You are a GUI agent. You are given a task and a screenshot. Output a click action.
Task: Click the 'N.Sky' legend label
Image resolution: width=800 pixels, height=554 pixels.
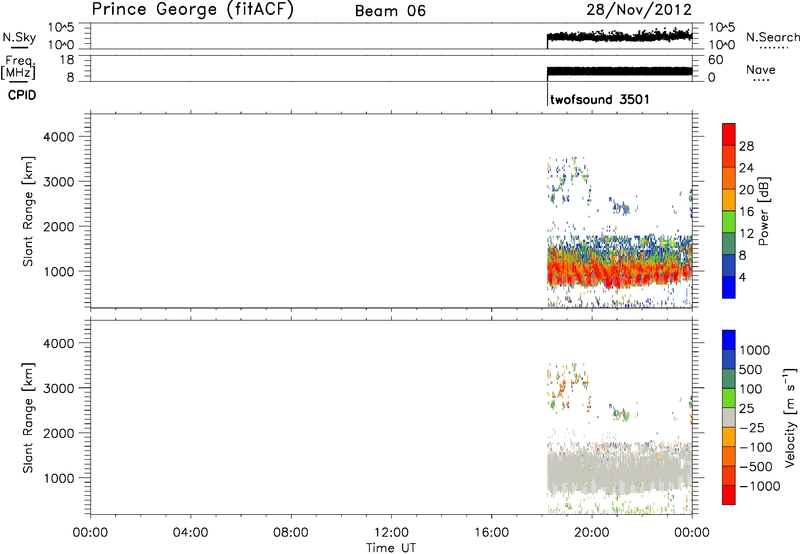tap(19, 37)
